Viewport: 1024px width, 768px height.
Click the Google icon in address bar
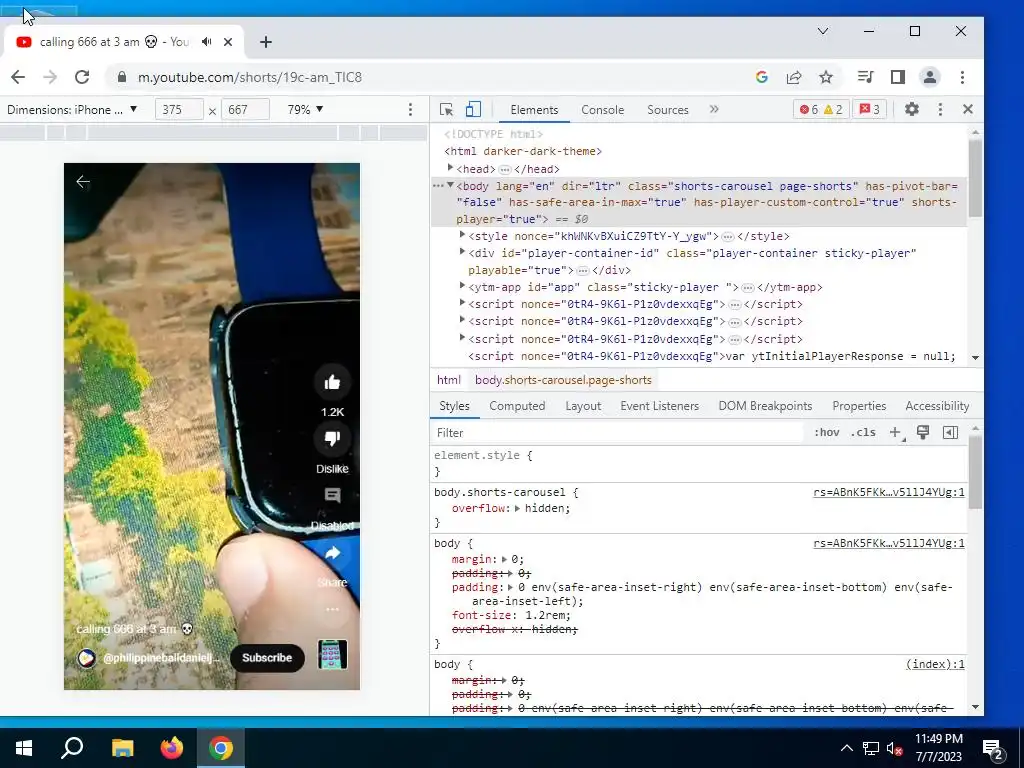tap(761, 77)
